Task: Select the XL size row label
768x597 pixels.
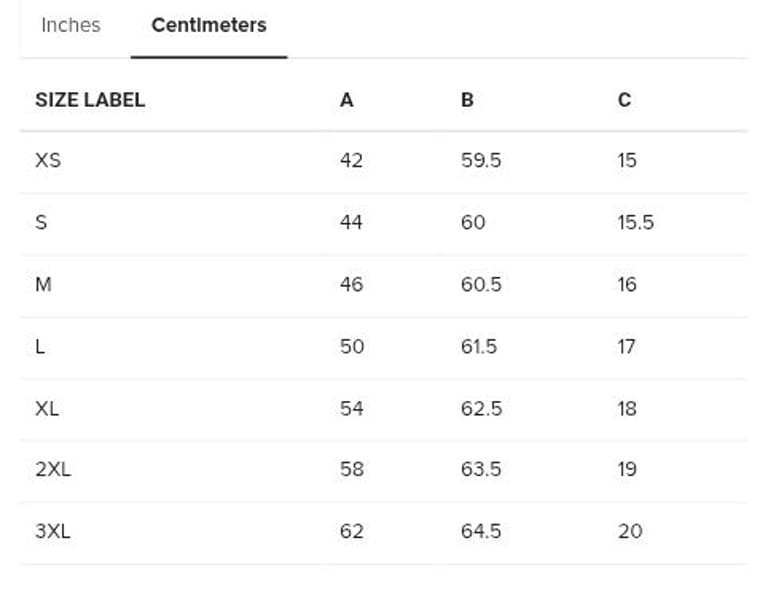Action: [x=47, y=408]
